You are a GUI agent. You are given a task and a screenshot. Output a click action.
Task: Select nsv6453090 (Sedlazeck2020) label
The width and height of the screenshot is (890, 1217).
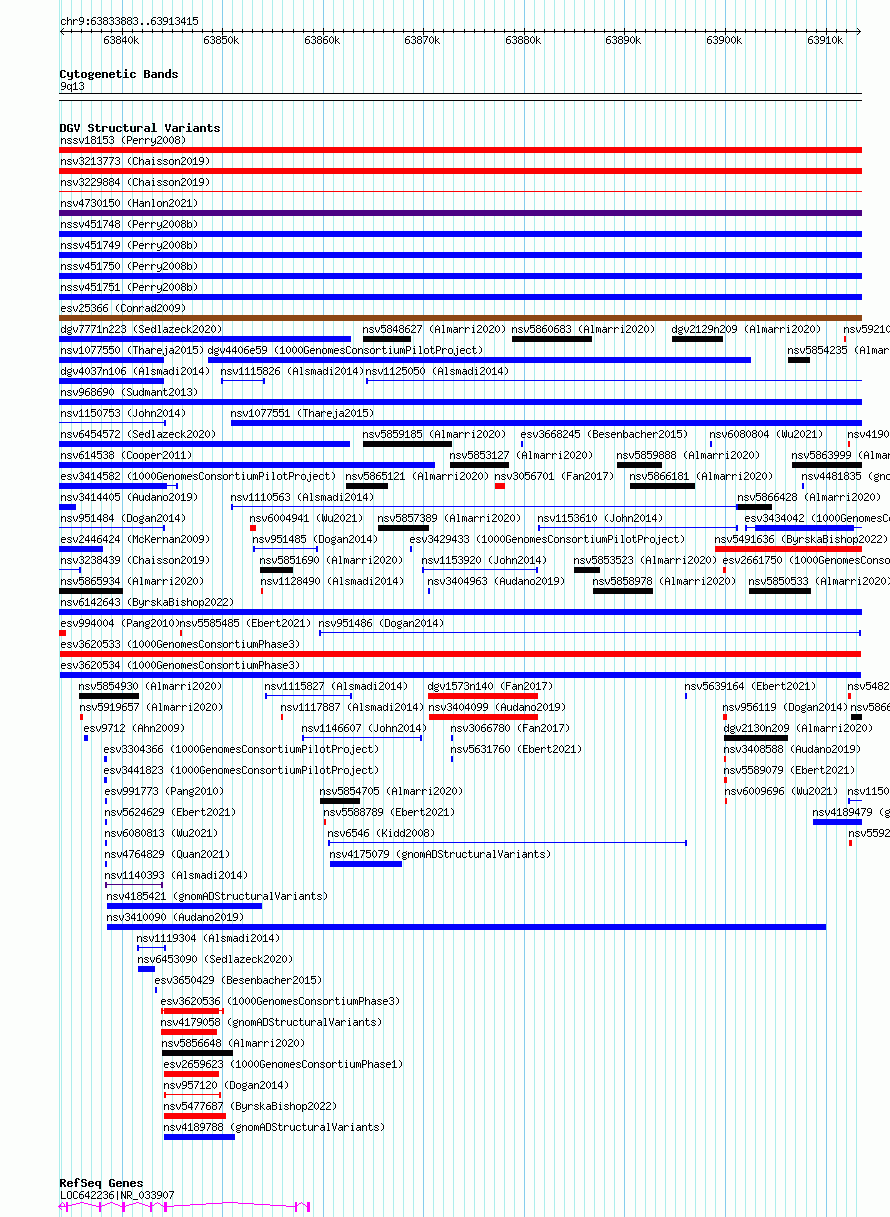tap(215, 959)
